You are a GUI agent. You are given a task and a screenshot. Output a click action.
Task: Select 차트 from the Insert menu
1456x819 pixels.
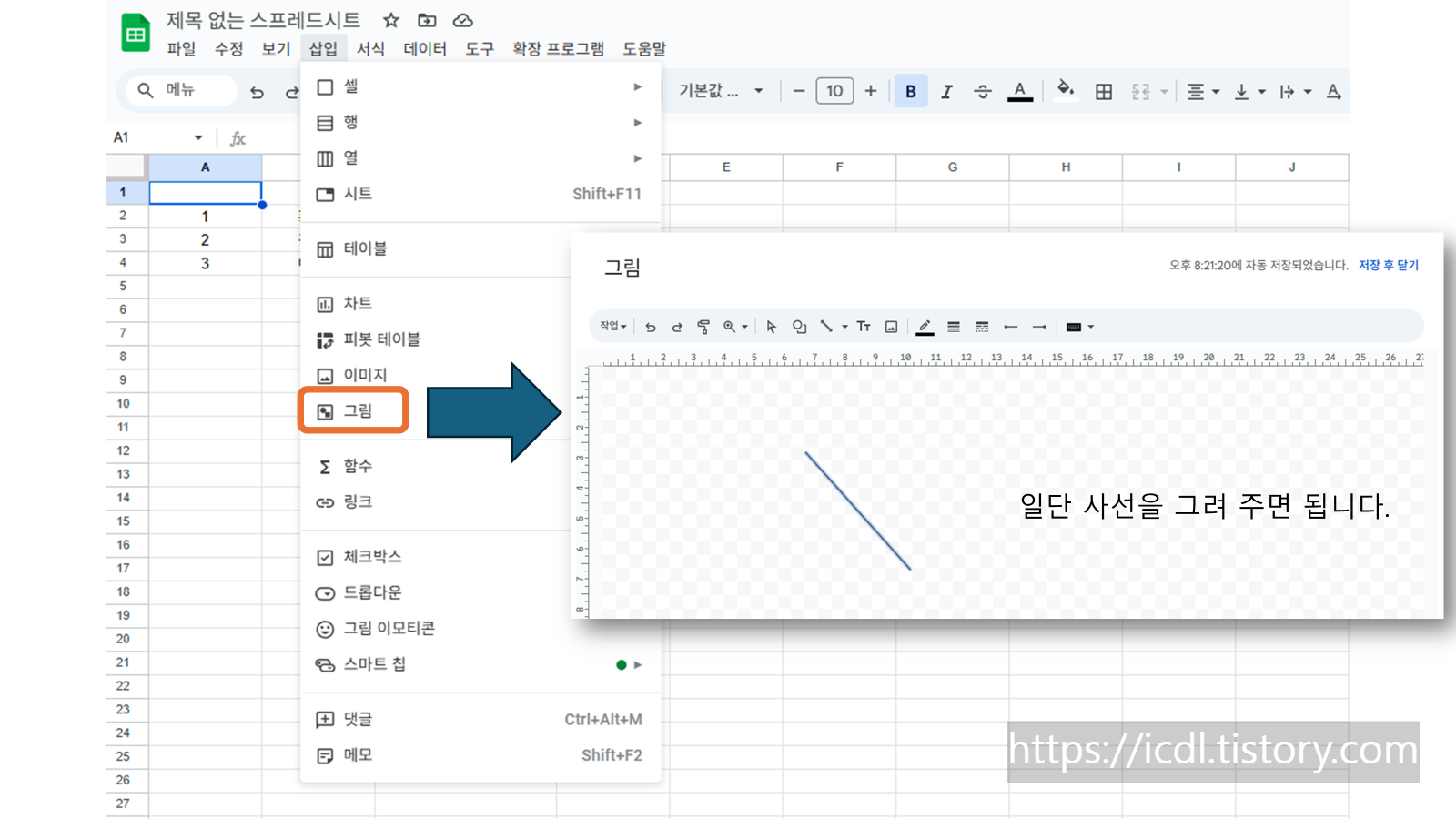[359, 303]
